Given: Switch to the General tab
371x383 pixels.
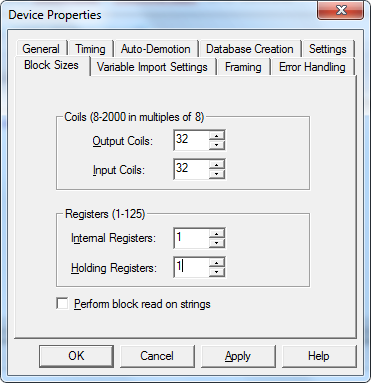Looking at the screenshot, I should [x=41, y=49].
